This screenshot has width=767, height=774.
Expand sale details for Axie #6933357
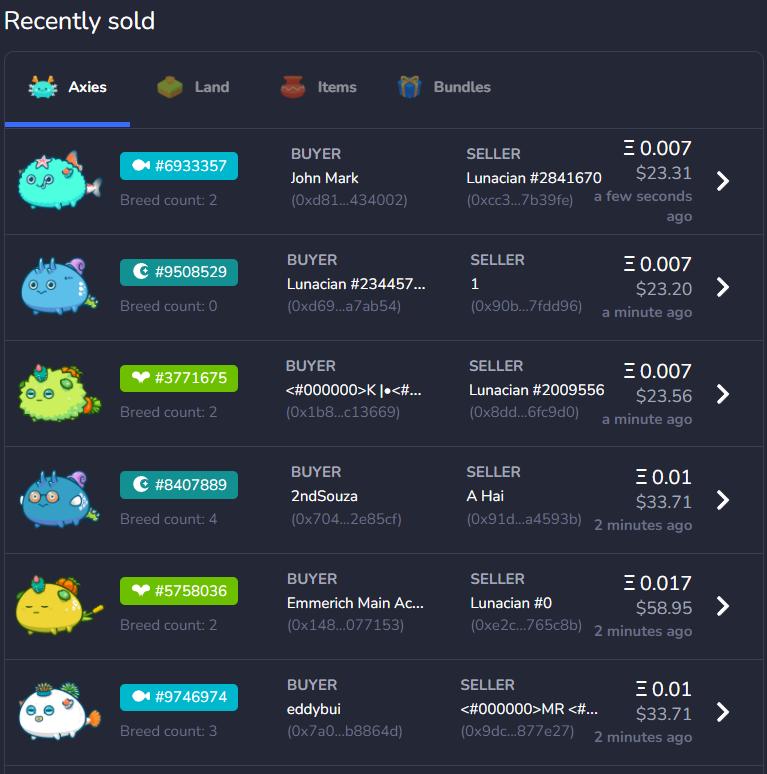point(723,181)
